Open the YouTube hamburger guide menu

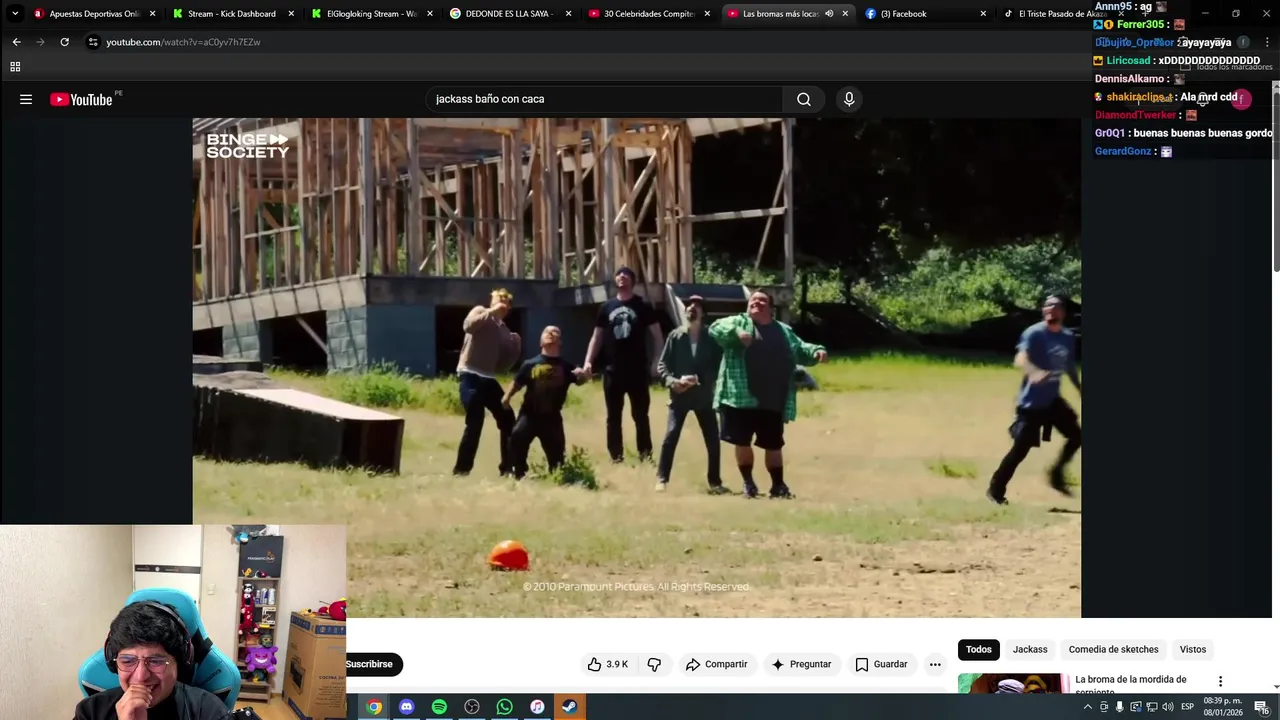click(x=26, y=99)
